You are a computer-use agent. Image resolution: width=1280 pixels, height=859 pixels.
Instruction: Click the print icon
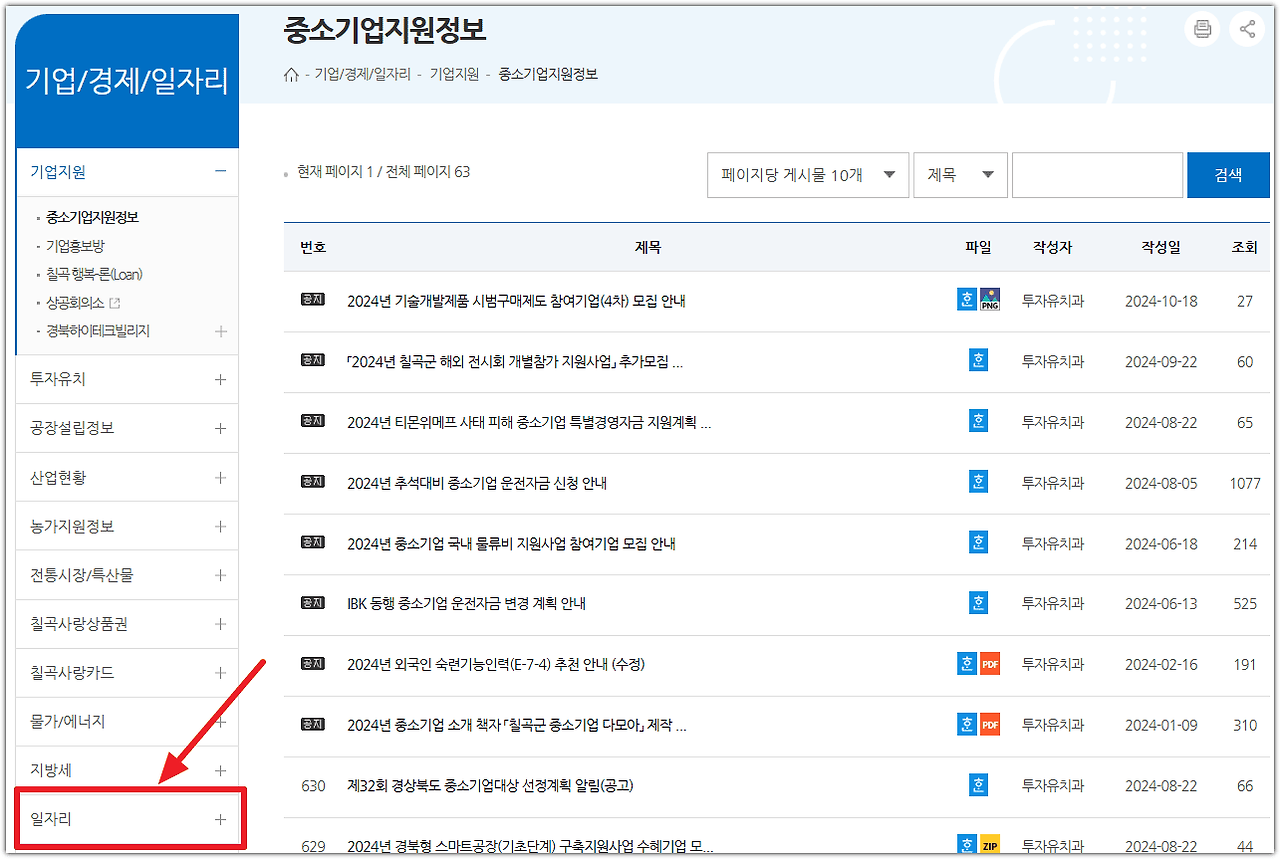pyautogui.click(x=1202, y=28)
